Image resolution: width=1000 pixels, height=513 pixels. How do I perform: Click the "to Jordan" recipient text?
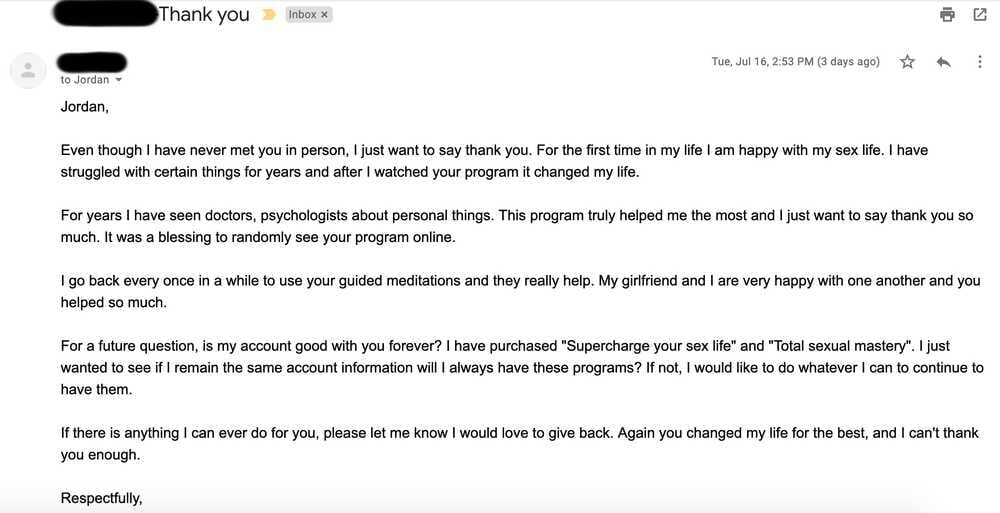[85, 80]
